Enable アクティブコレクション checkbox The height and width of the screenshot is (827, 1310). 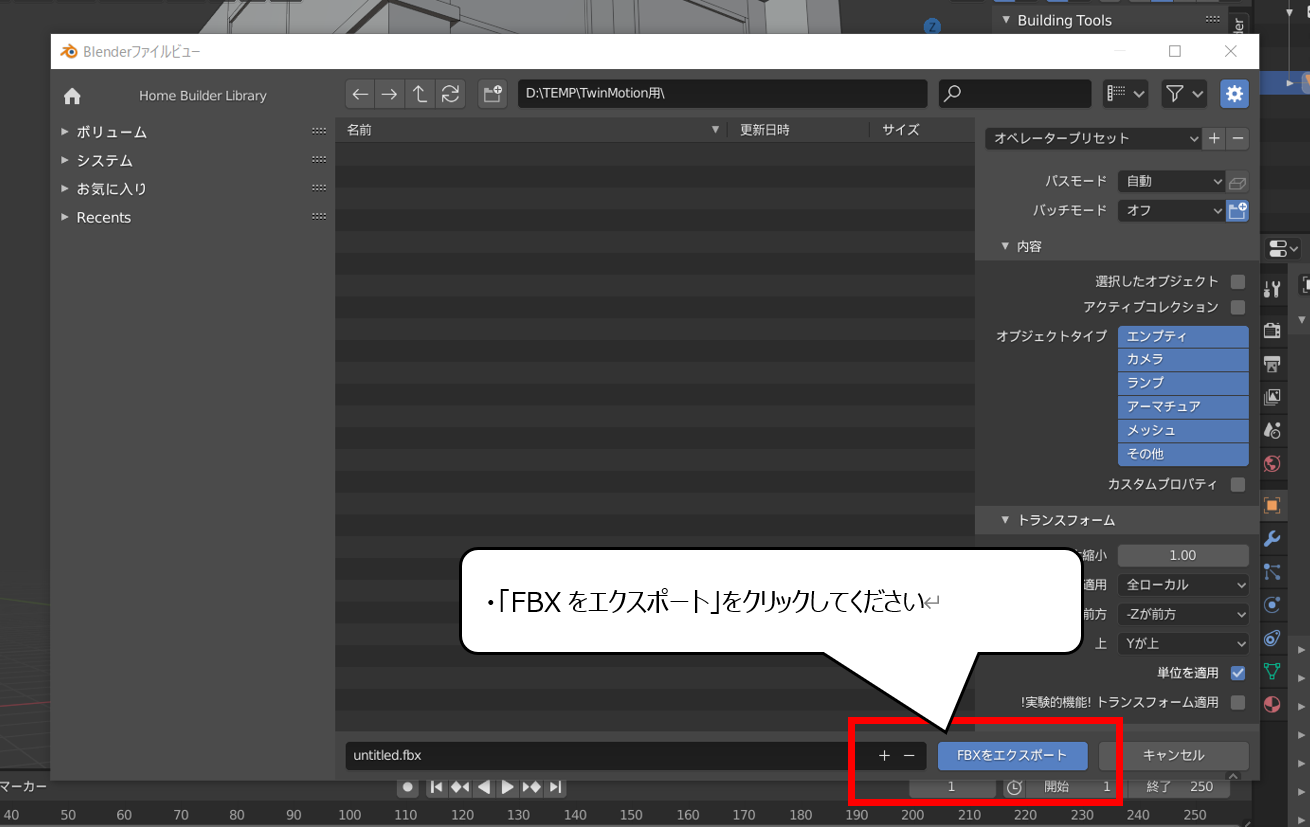click(1238, 307)
